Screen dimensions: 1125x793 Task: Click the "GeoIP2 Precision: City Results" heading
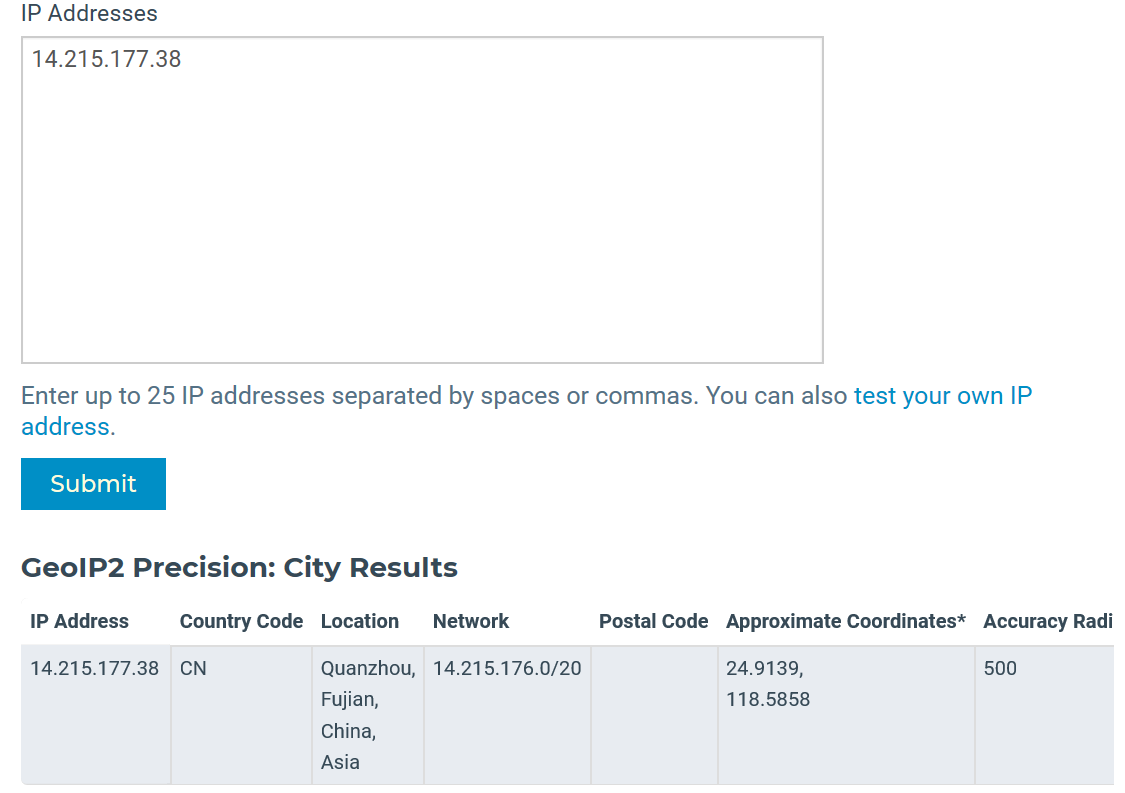pyautogui.click(x=239, y=568)
